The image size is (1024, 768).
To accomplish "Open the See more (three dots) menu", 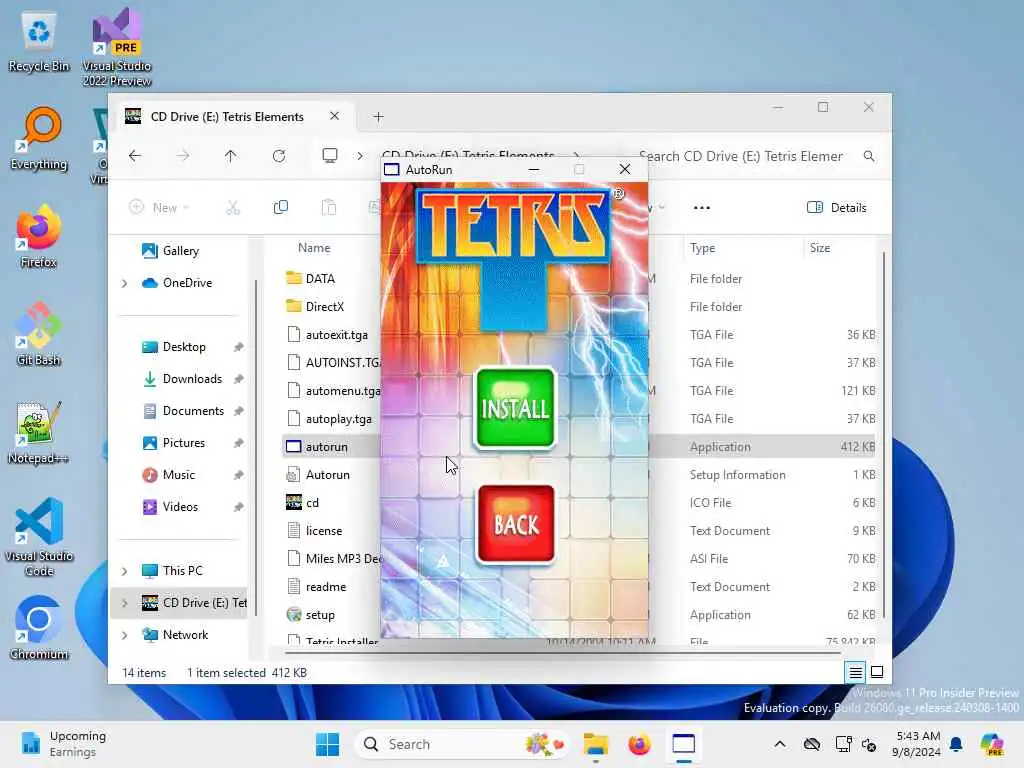I will 702,208.
